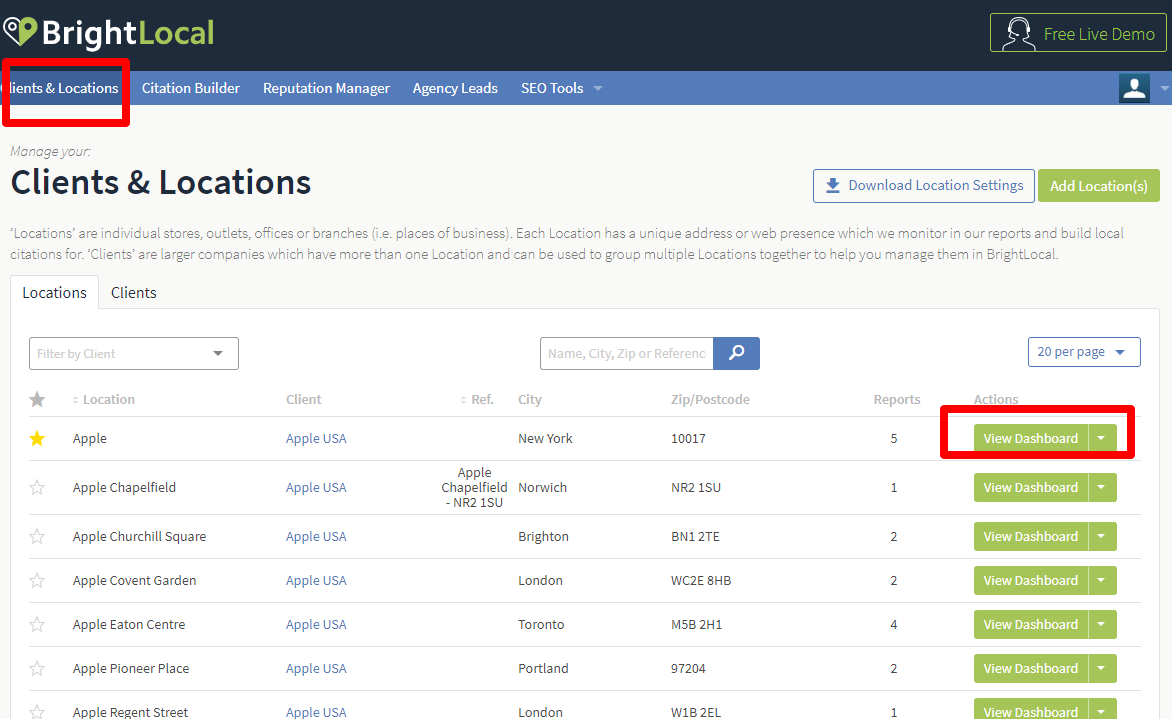Open Clients & Locations nav item
The height and width of the screenshot is (719, 1172).
point(63,88)
